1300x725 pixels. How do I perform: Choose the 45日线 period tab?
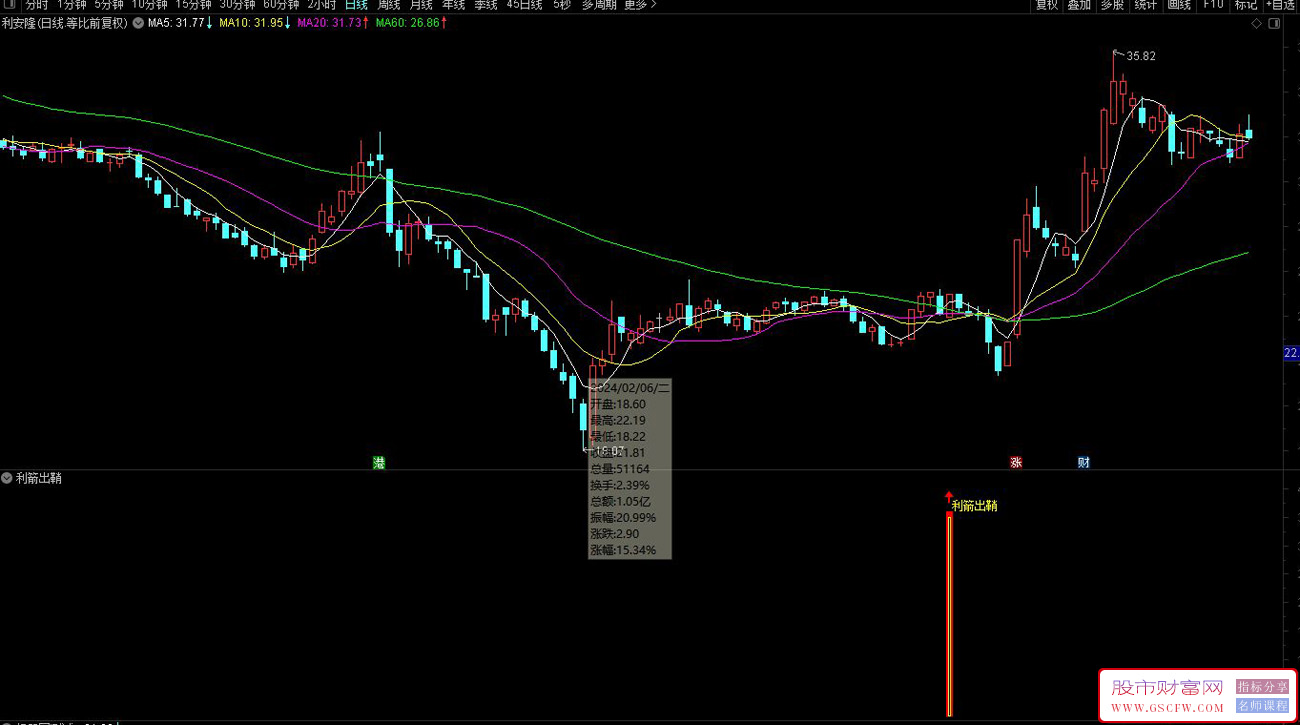click(524, 5)
